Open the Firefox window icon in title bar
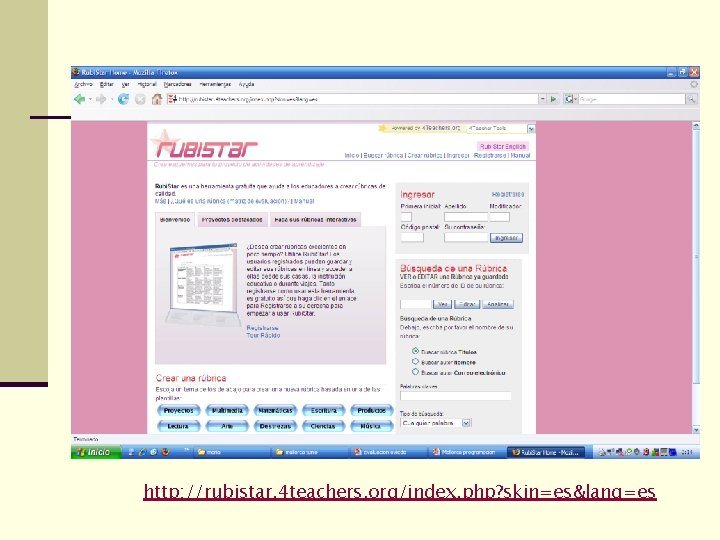This screenshot has width=720, height=540. (x=76, y=72)
